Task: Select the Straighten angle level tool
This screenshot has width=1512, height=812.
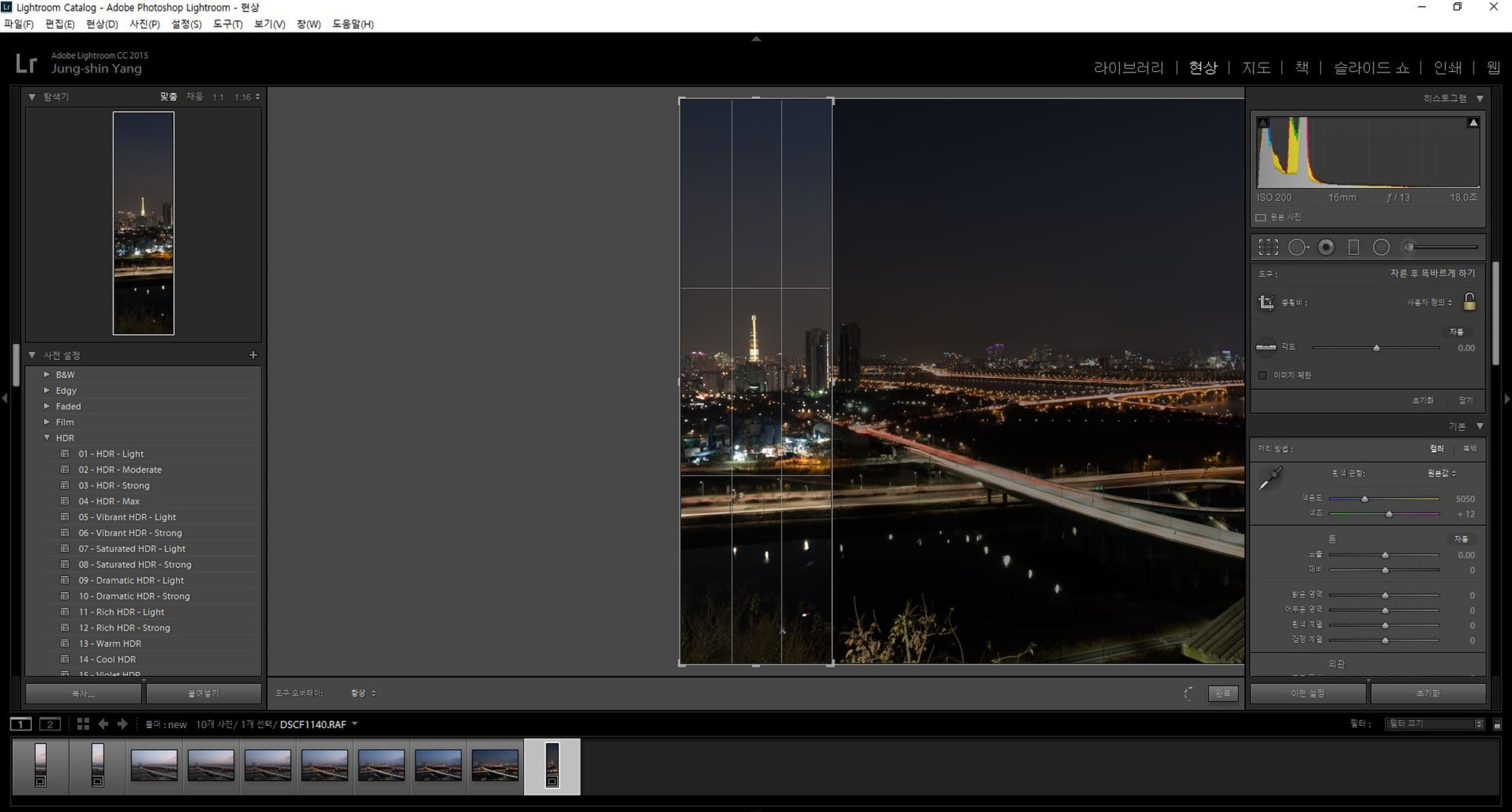Action: point(1266,347)
